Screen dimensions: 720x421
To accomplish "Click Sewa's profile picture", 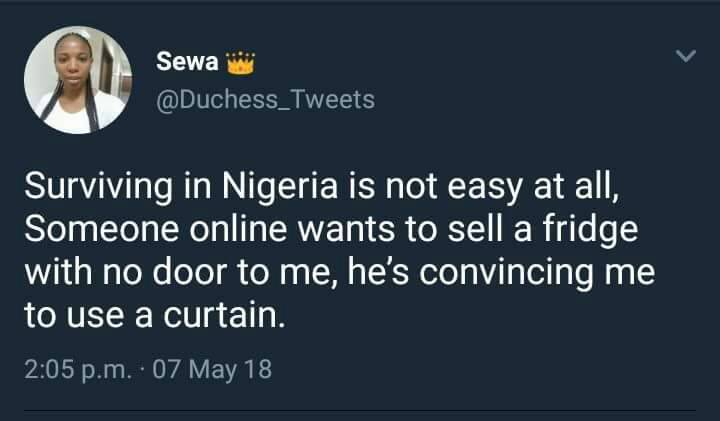I will (x=77, y=79).
